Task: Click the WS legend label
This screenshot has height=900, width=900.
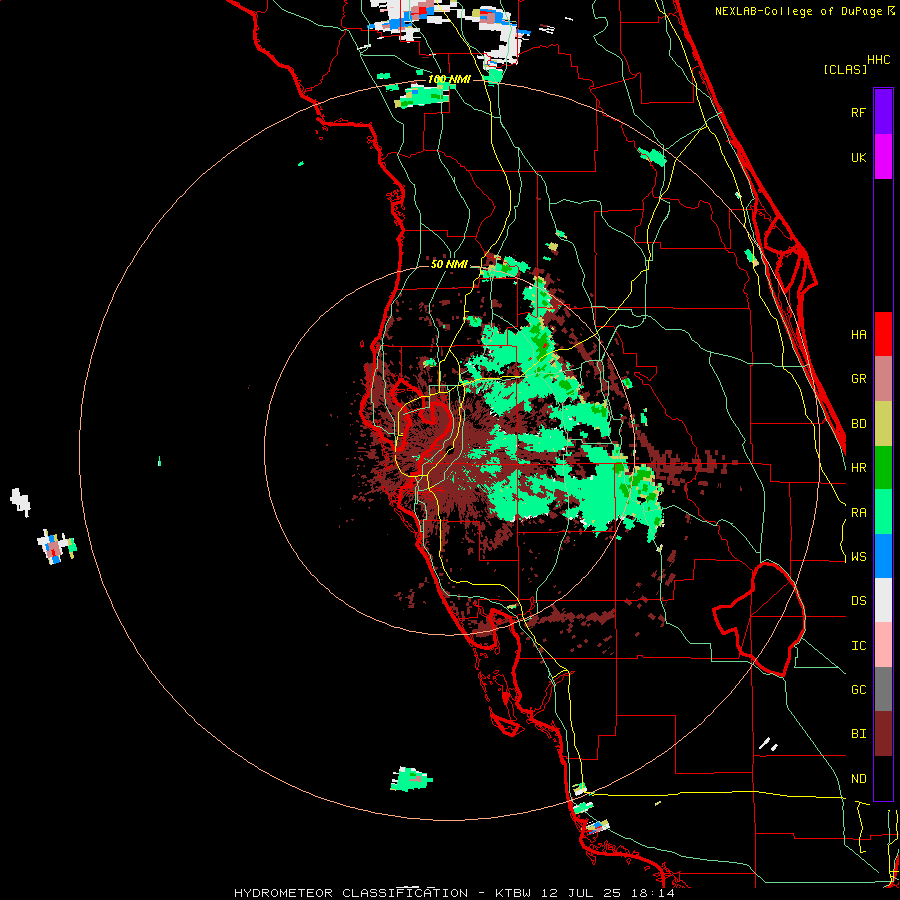Action: pyautogui.click(x=858, y=557)
